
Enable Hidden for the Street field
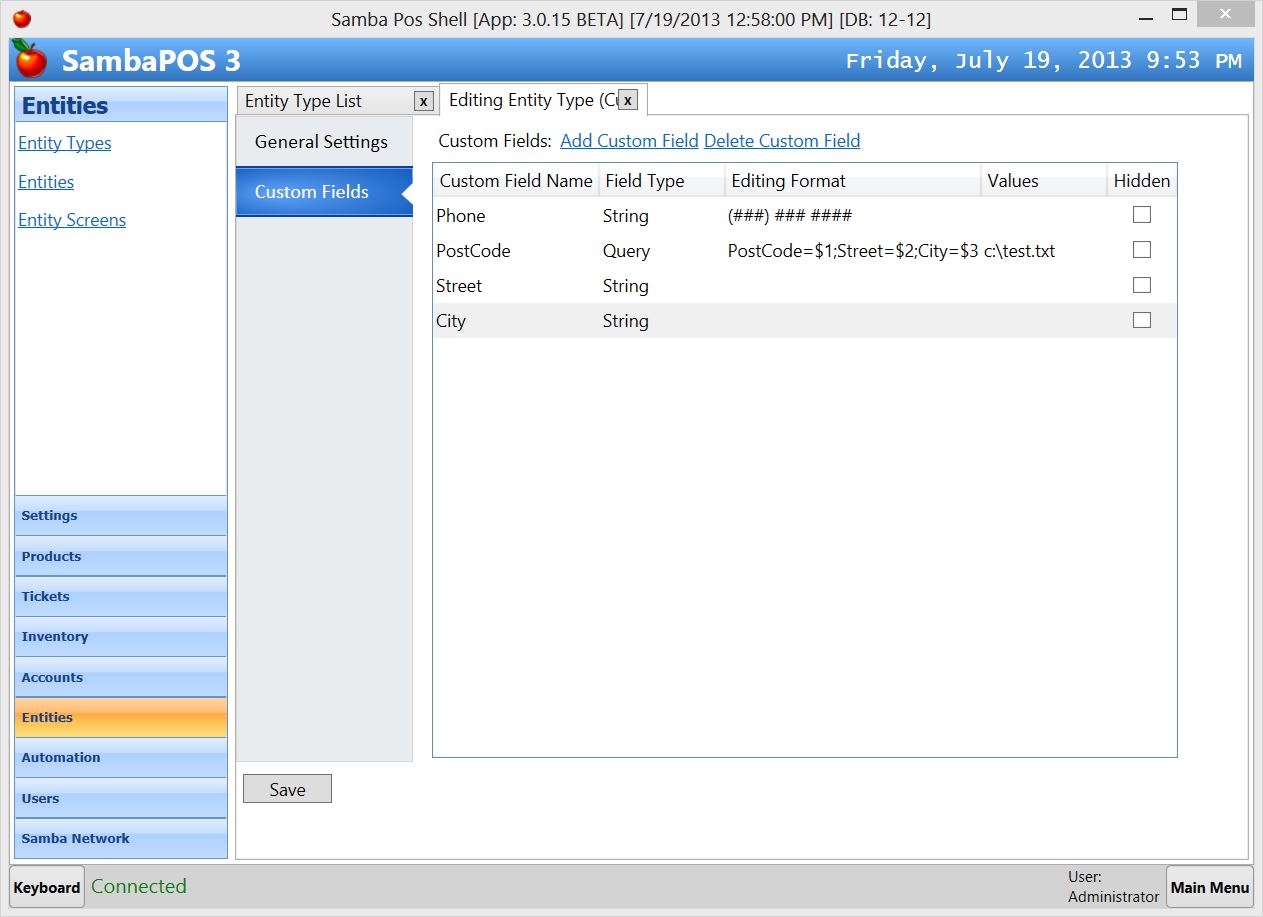tap(1141, 284)
